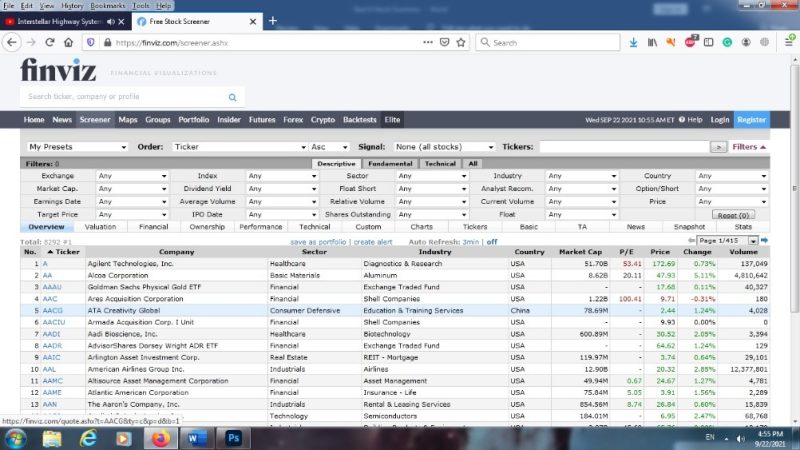Click the browser Search box
The image size is (800, 450).
pyautogui.click(x=548, y=42)
